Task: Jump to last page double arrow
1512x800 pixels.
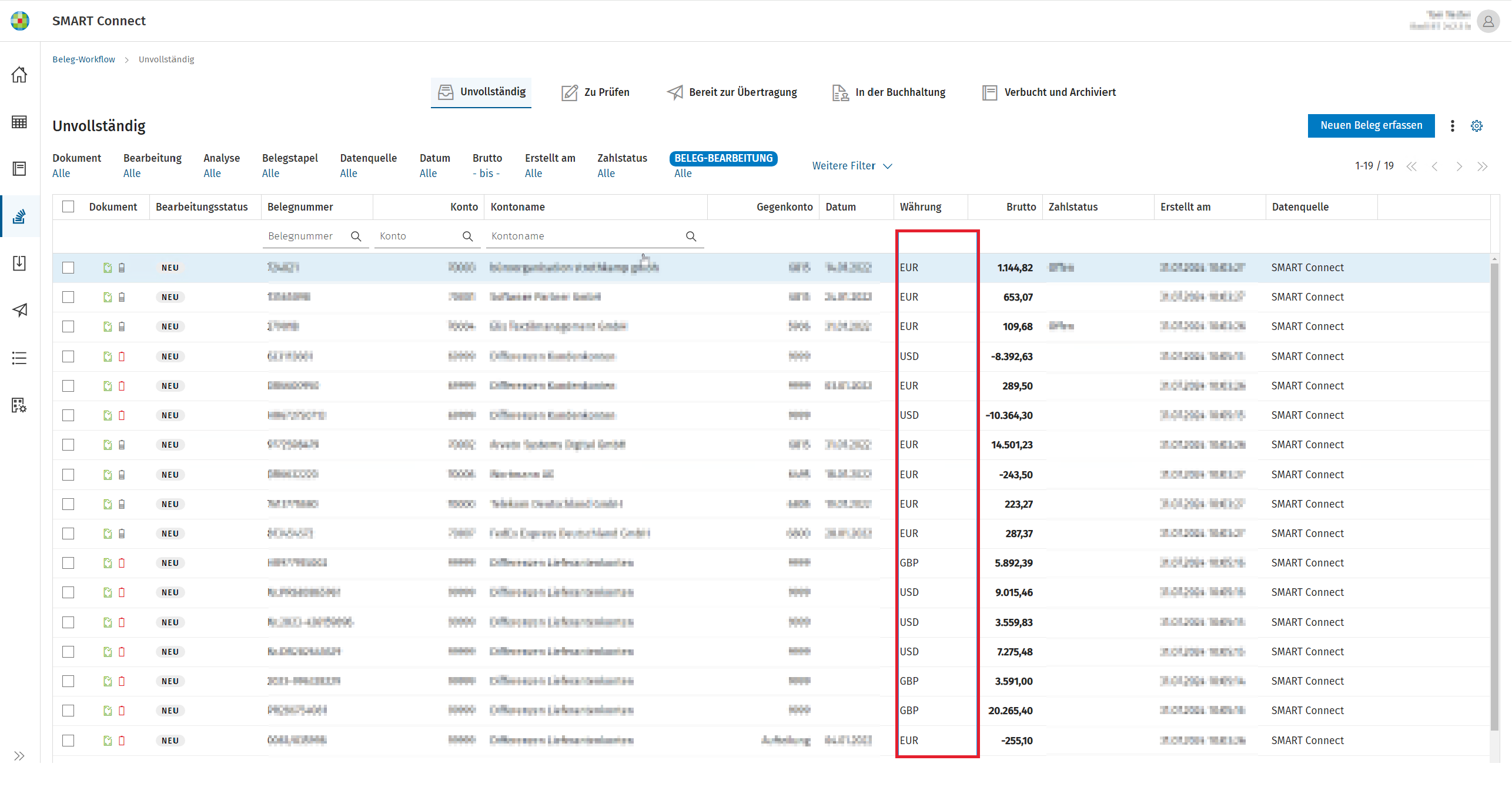Action: (1482, 166)
